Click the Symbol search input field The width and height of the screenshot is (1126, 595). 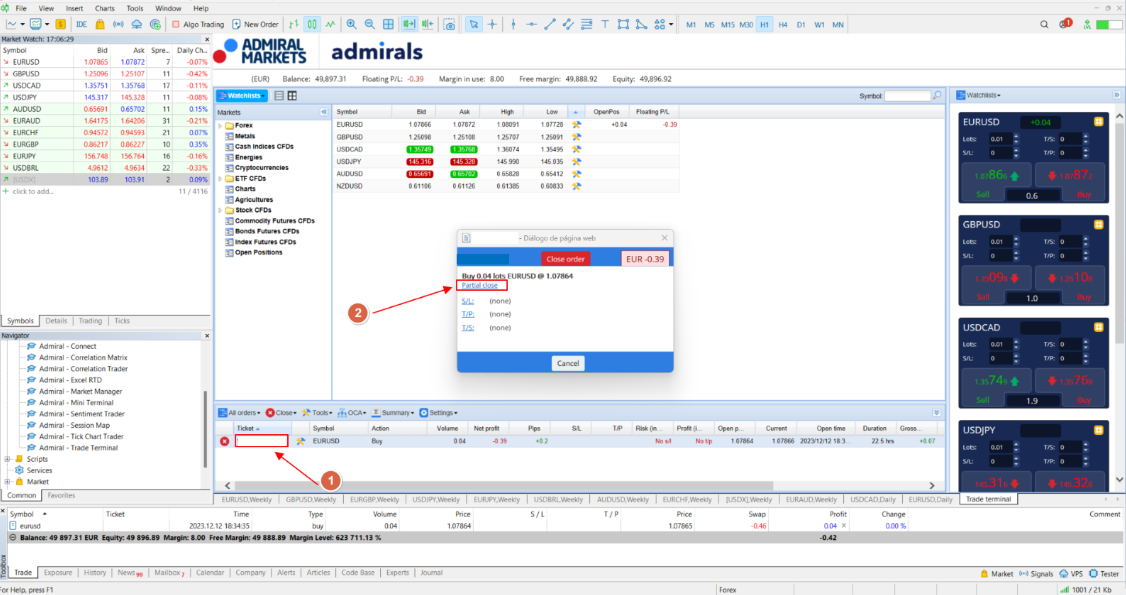pos(907,95)
